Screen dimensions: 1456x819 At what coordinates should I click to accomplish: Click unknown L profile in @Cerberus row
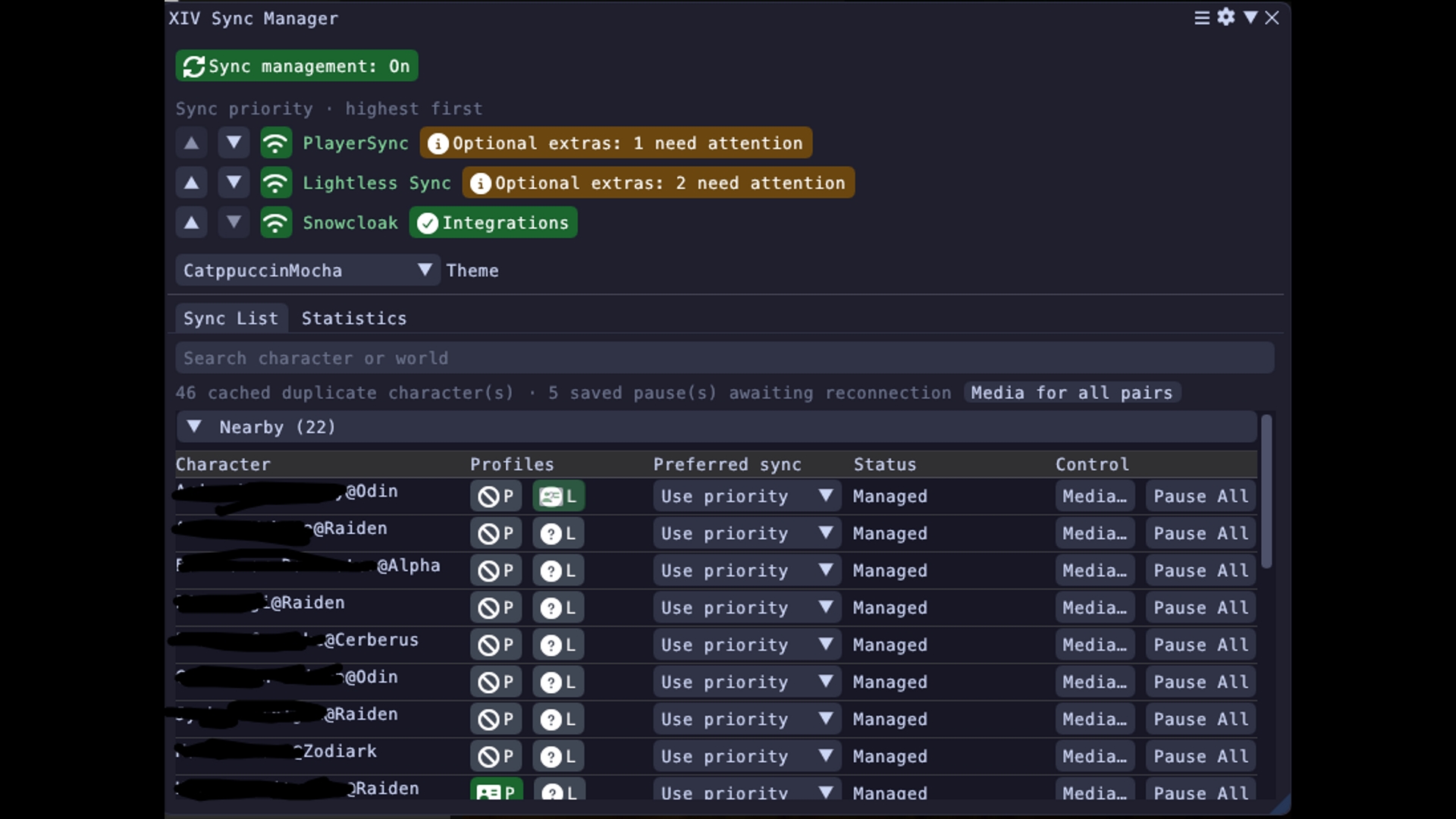[558, 645]
